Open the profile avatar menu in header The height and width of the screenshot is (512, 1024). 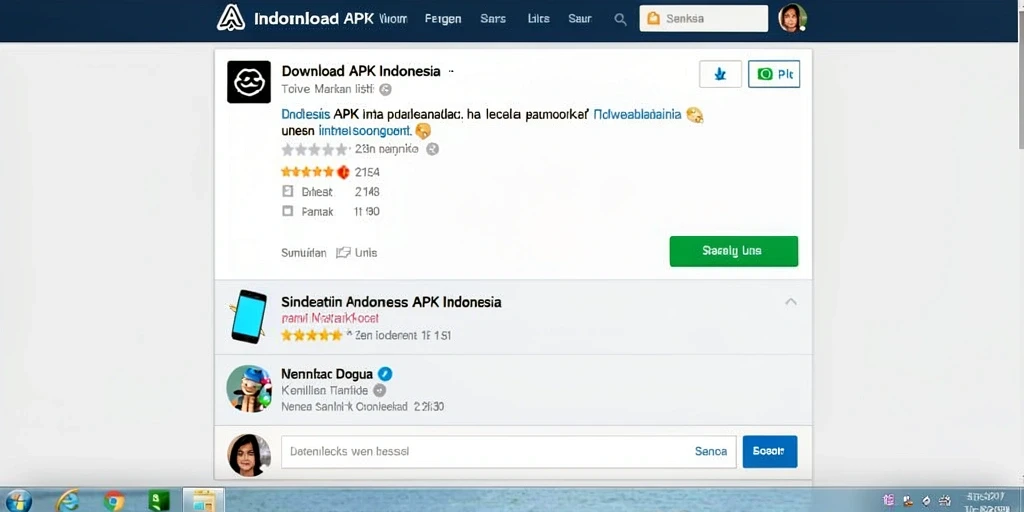pyautogui.click(x=793, y=18)
